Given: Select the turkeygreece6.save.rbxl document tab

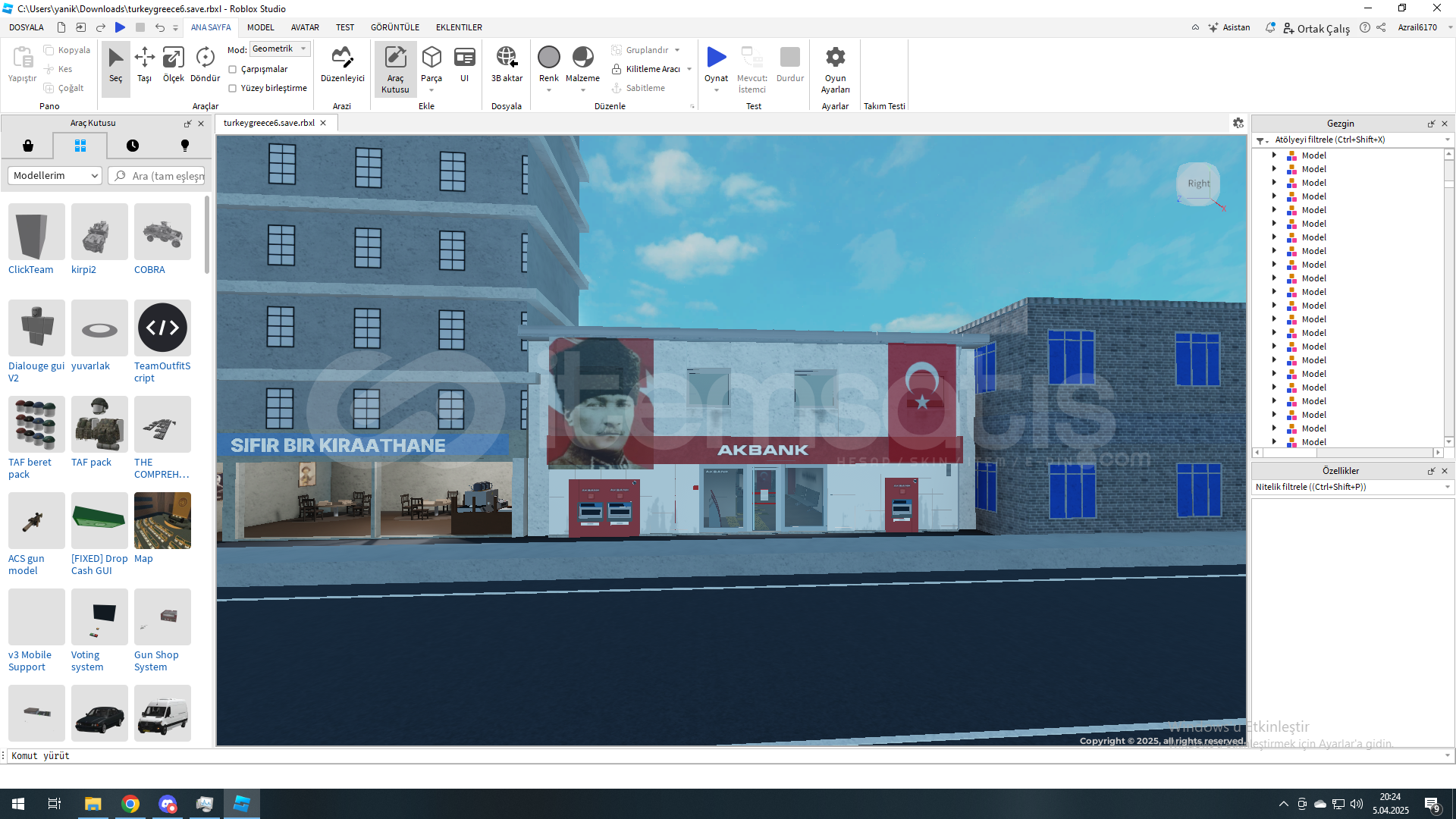Looking at the screenshot, I should (269, 123).
